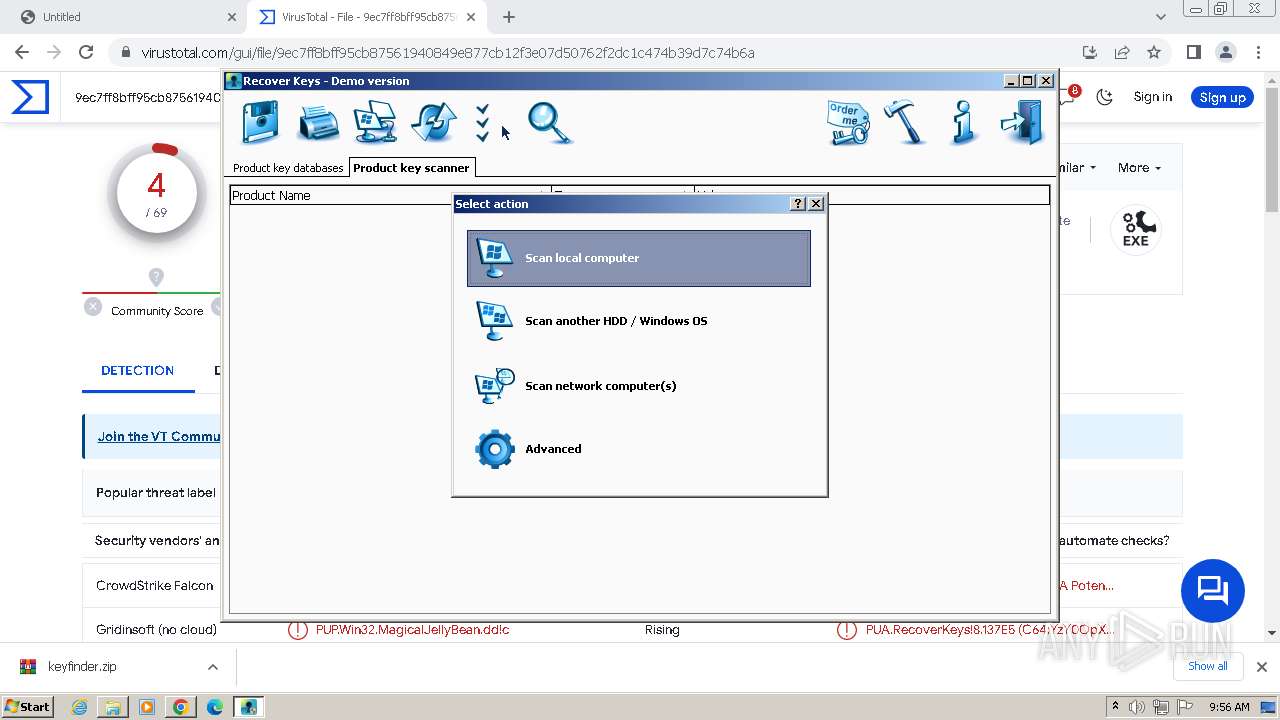Click the Scan local computer monitor icon
Viewport: 1280px width, 720px height.
[x=494, y=258]
